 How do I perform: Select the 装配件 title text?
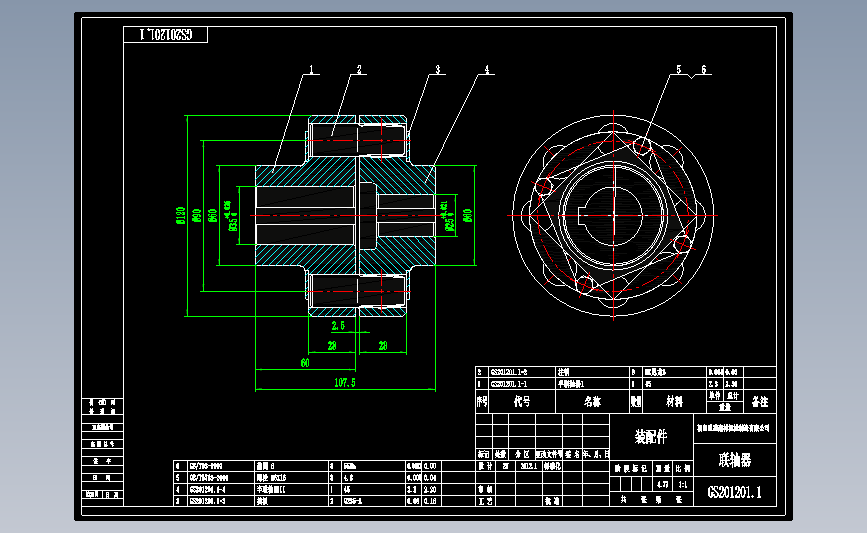(651, 437)
